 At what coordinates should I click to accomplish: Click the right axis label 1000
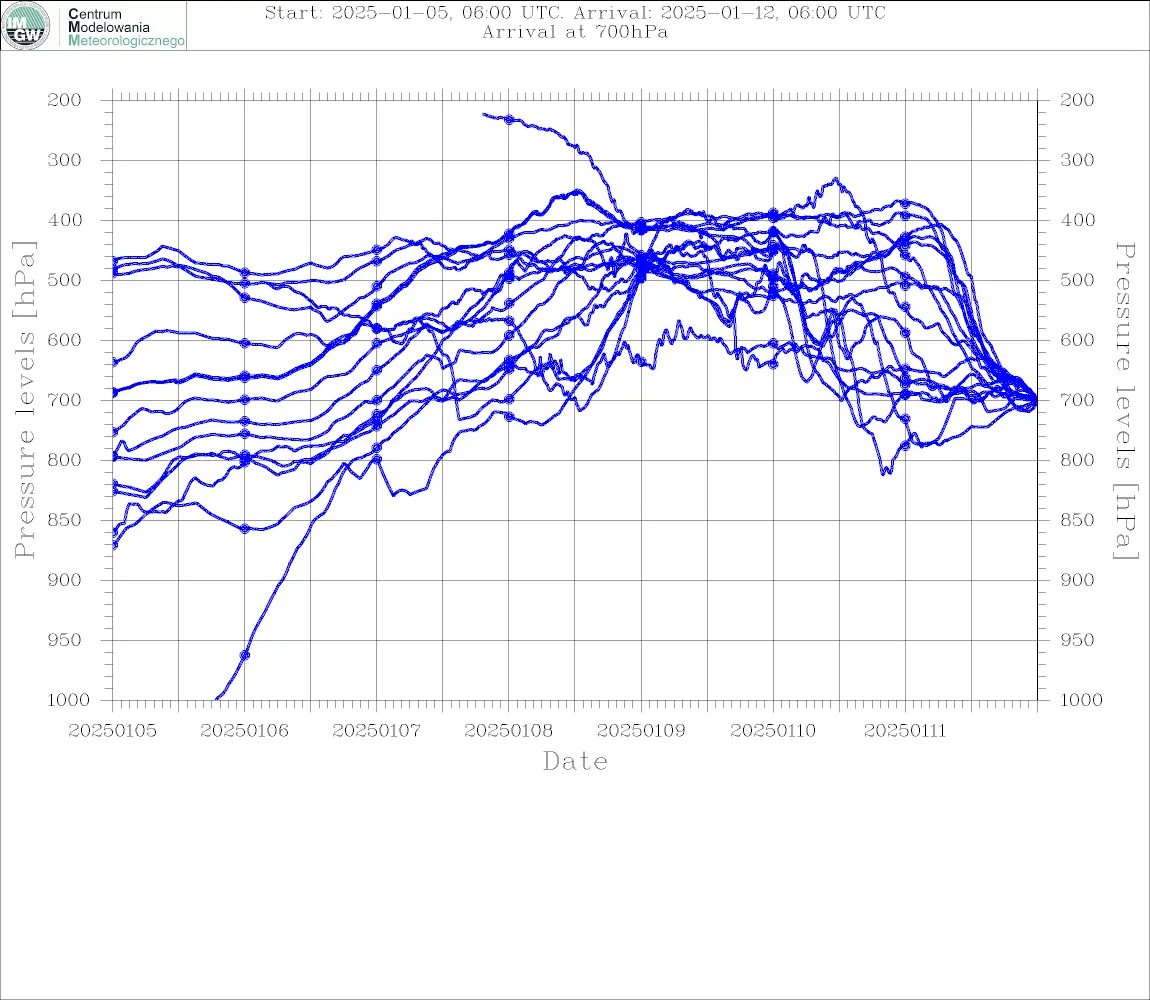(1081, 700)
